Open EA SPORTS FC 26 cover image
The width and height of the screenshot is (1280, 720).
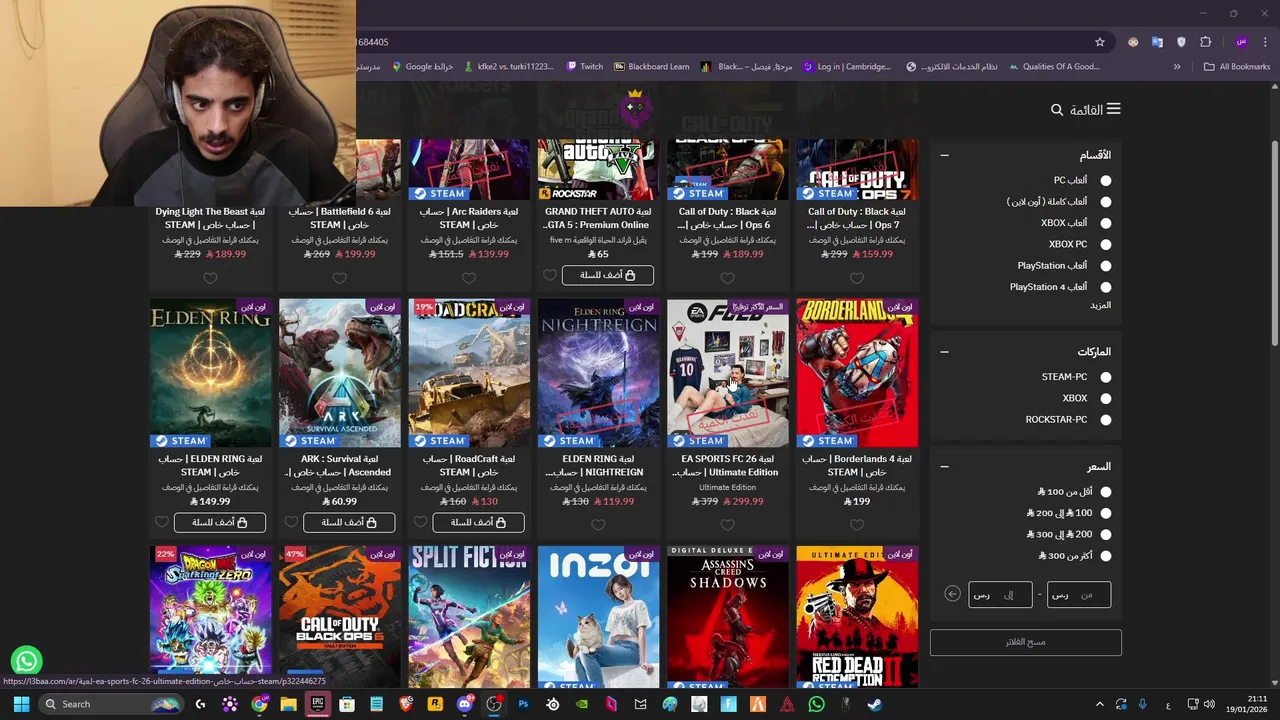[728, 373]
